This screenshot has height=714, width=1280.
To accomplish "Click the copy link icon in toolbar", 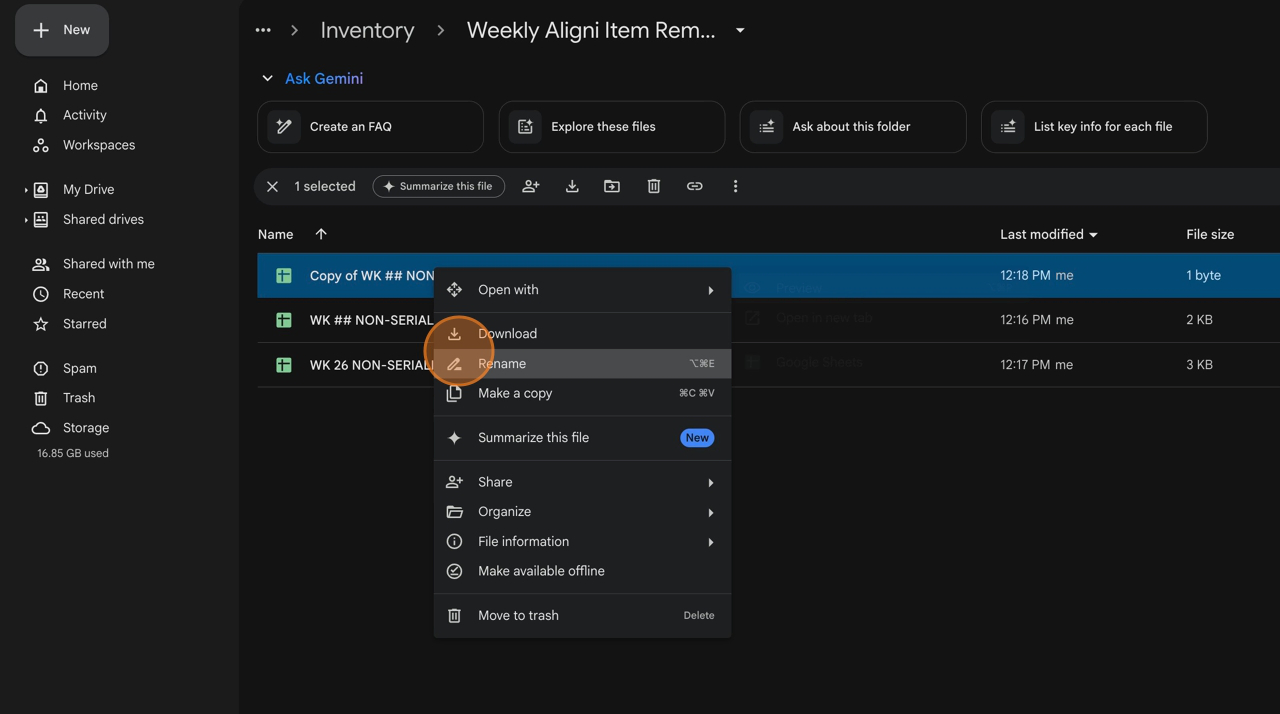I will point(694,186).
